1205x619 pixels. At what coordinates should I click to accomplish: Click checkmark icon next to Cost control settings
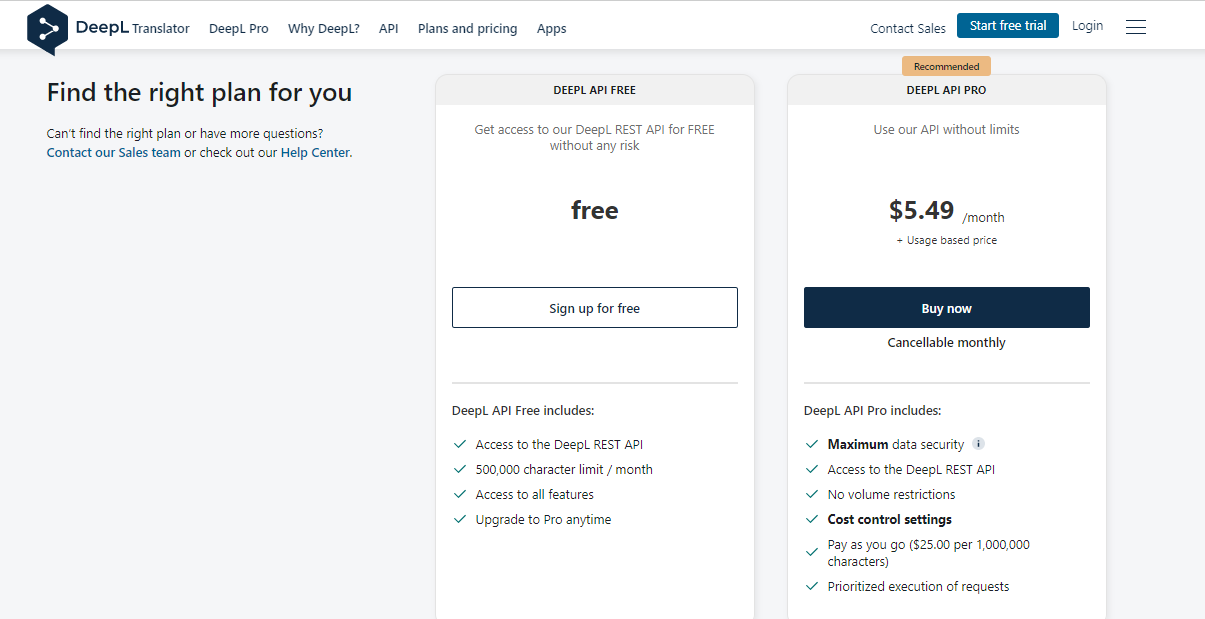(x=812, y=520)
